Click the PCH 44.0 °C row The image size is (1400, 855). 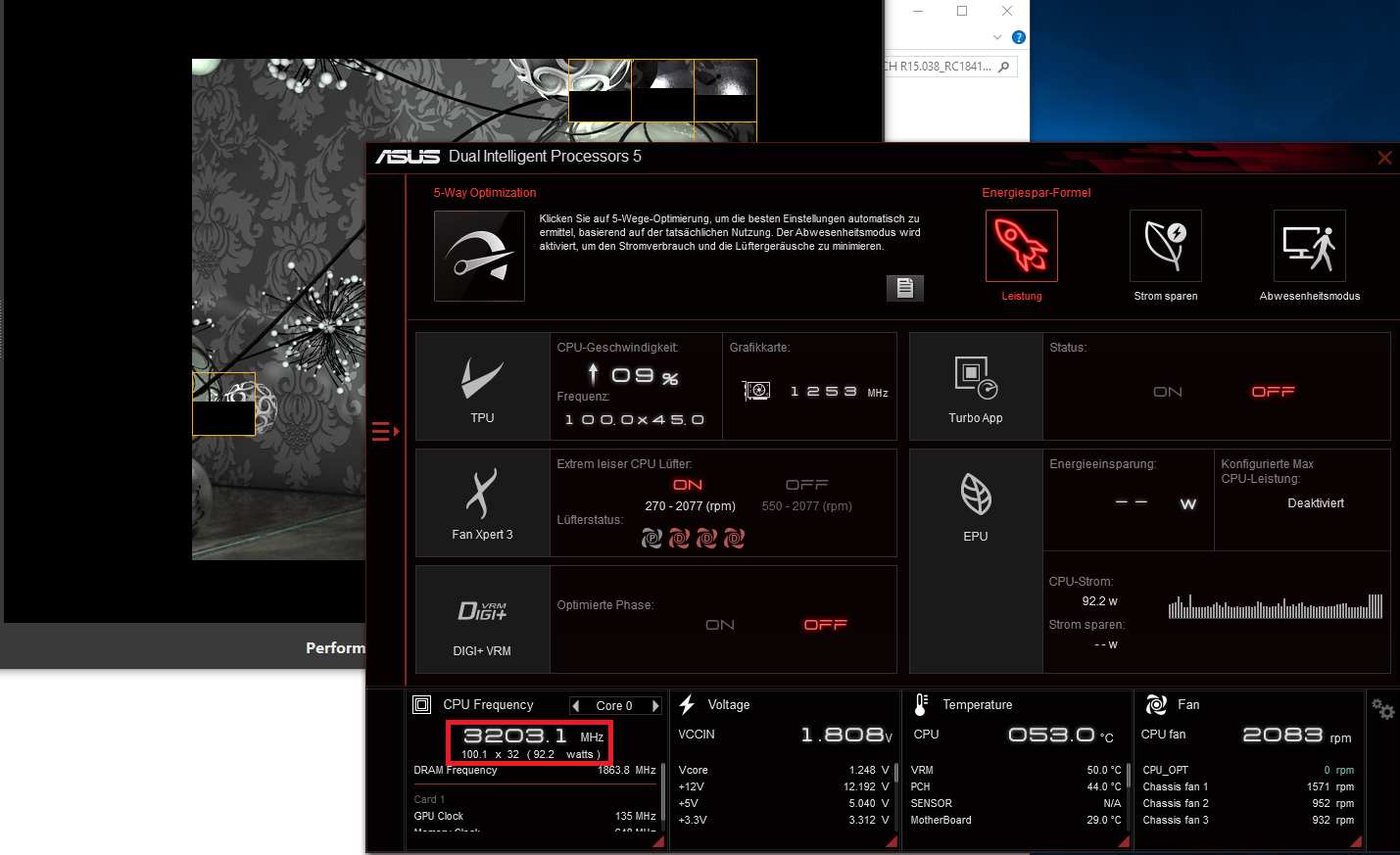point(1016,786)
